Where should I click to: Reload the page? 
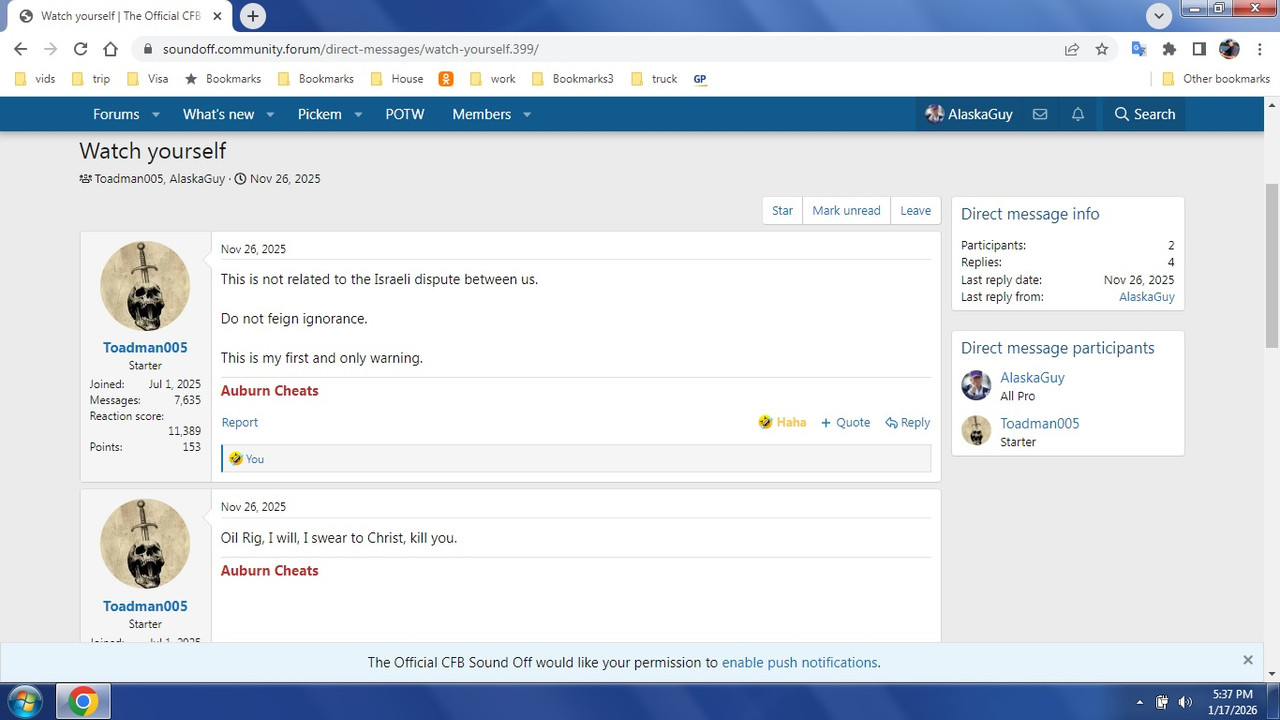coord(80,49)
